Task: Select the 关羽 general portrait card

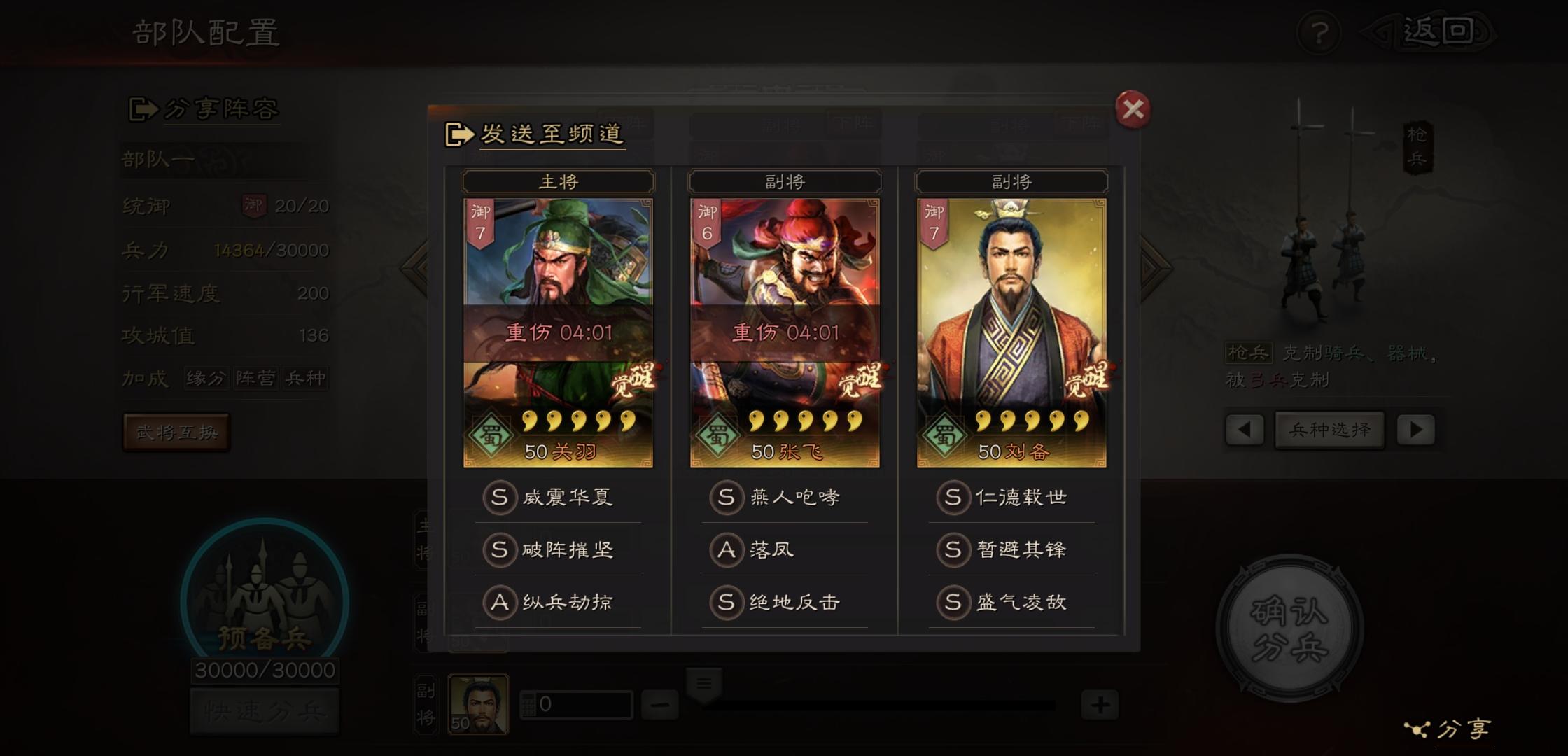Action: click(x=558, y=332)
